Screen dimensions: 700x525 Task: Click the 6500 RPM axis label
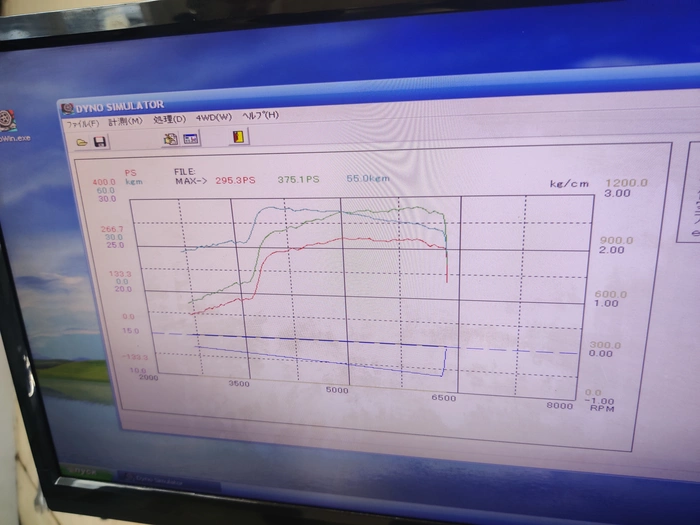pyautogui.click(x=444, y=397)
